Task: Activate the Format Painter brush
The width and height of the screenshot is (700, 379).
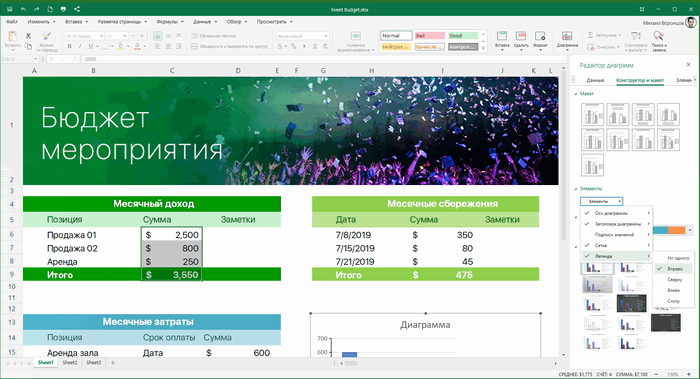Action: [x=46, y=35]
